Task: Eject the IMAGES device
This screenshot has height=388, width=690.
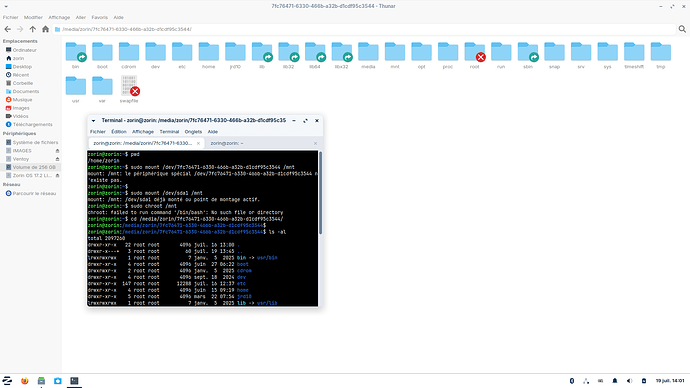Action: pyautogui.click(x=57, y=150)
